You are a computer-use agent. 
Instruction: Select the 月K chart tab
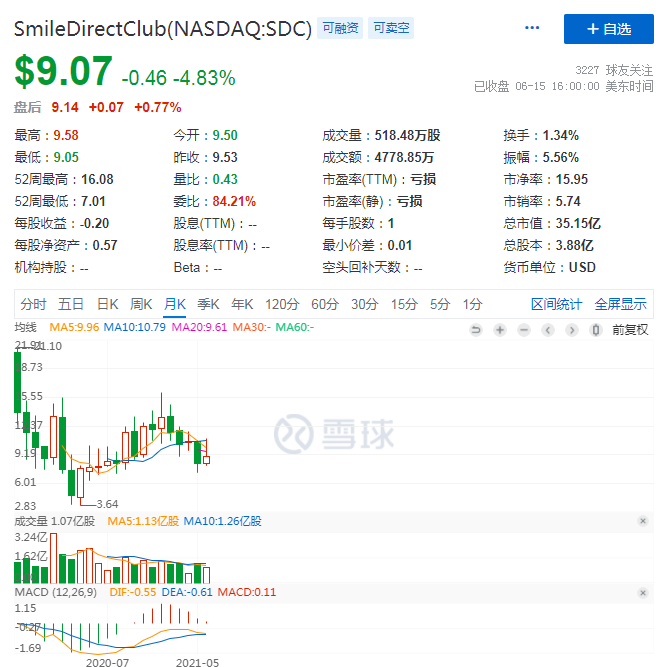175,304
